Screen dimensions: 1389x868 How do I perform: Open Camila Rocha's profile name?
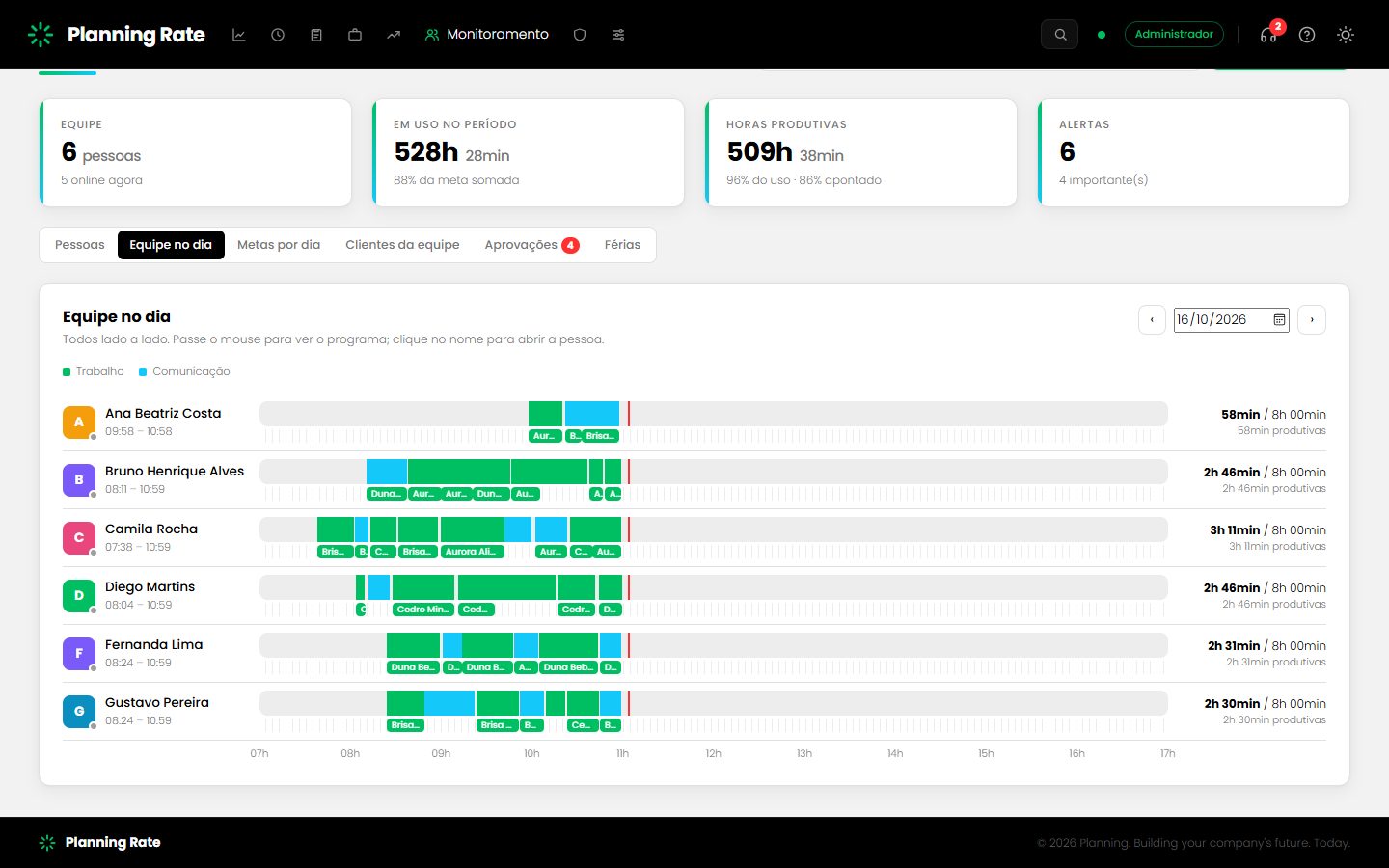[x=151, y=529]
